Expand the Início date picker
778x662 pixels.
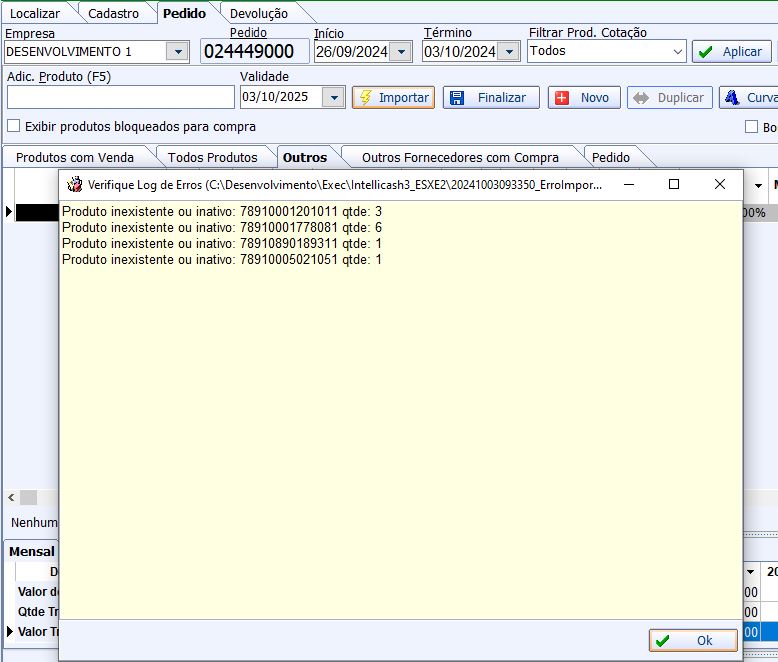click(x=400, y=51)
